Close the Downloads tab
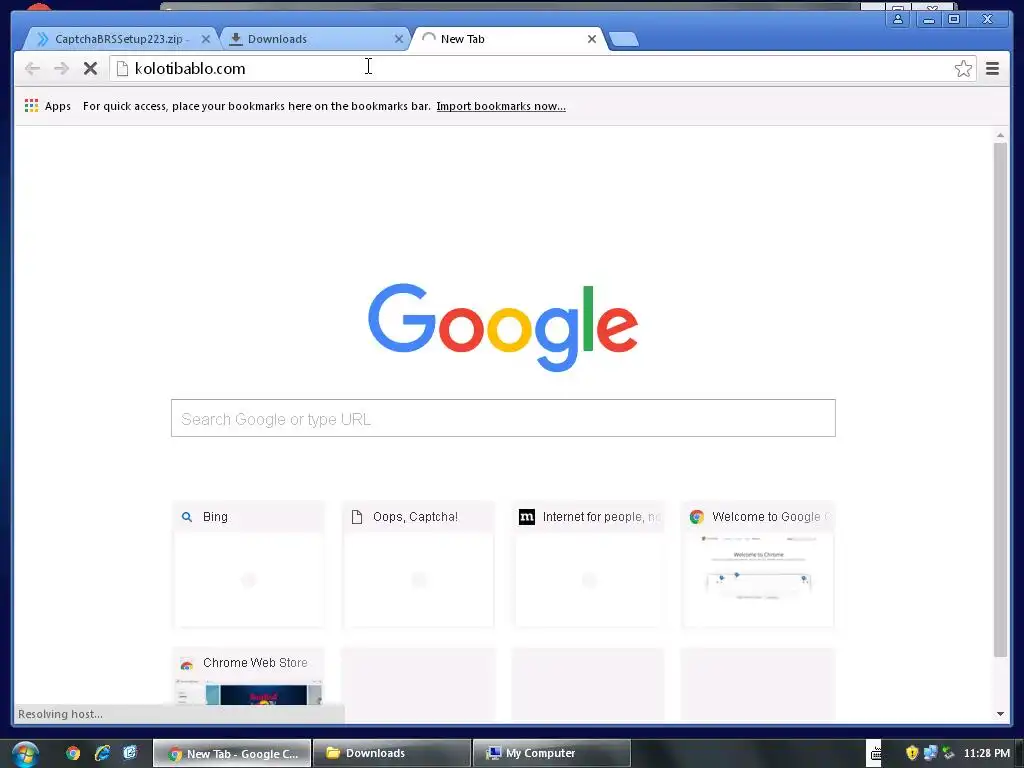Viewport: 1024px width, 768px height. pos(398,39)
